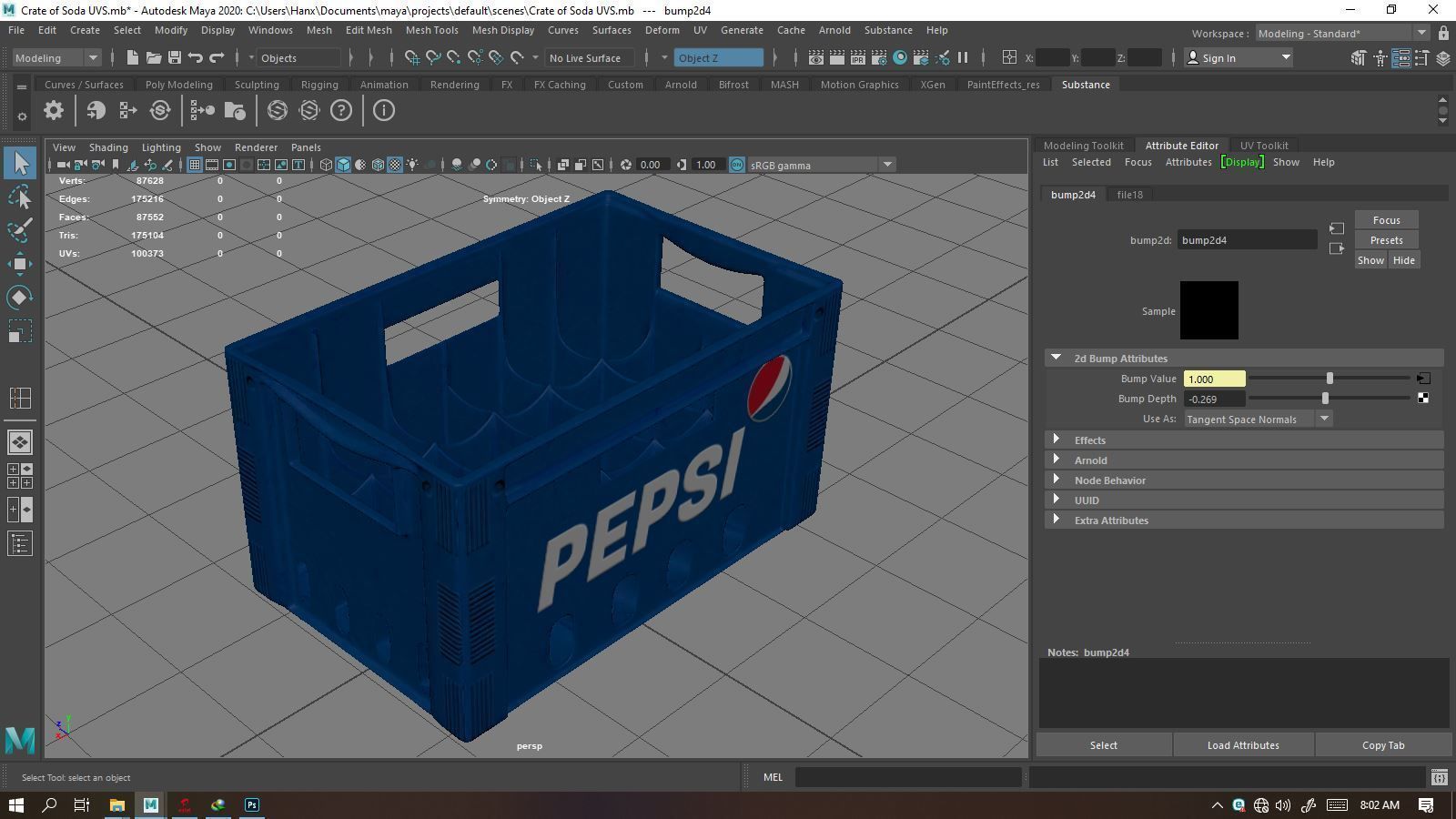
Task: Click the Substance settings gear icon
Action: coord(54,111)
